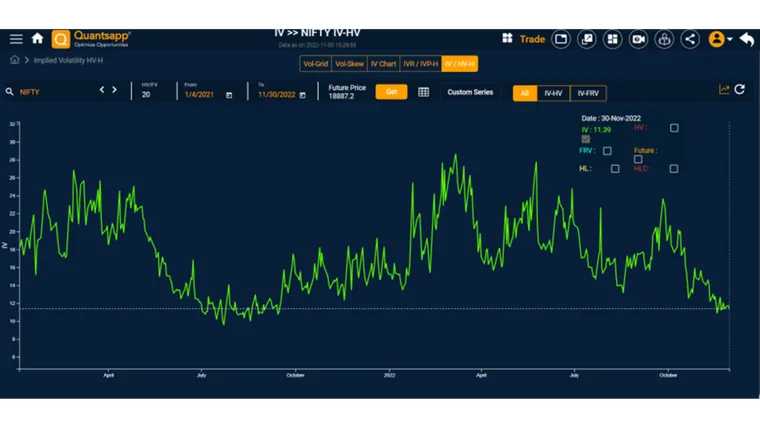
Task: Select the IV-HV filter
Action: pos(553,93)
